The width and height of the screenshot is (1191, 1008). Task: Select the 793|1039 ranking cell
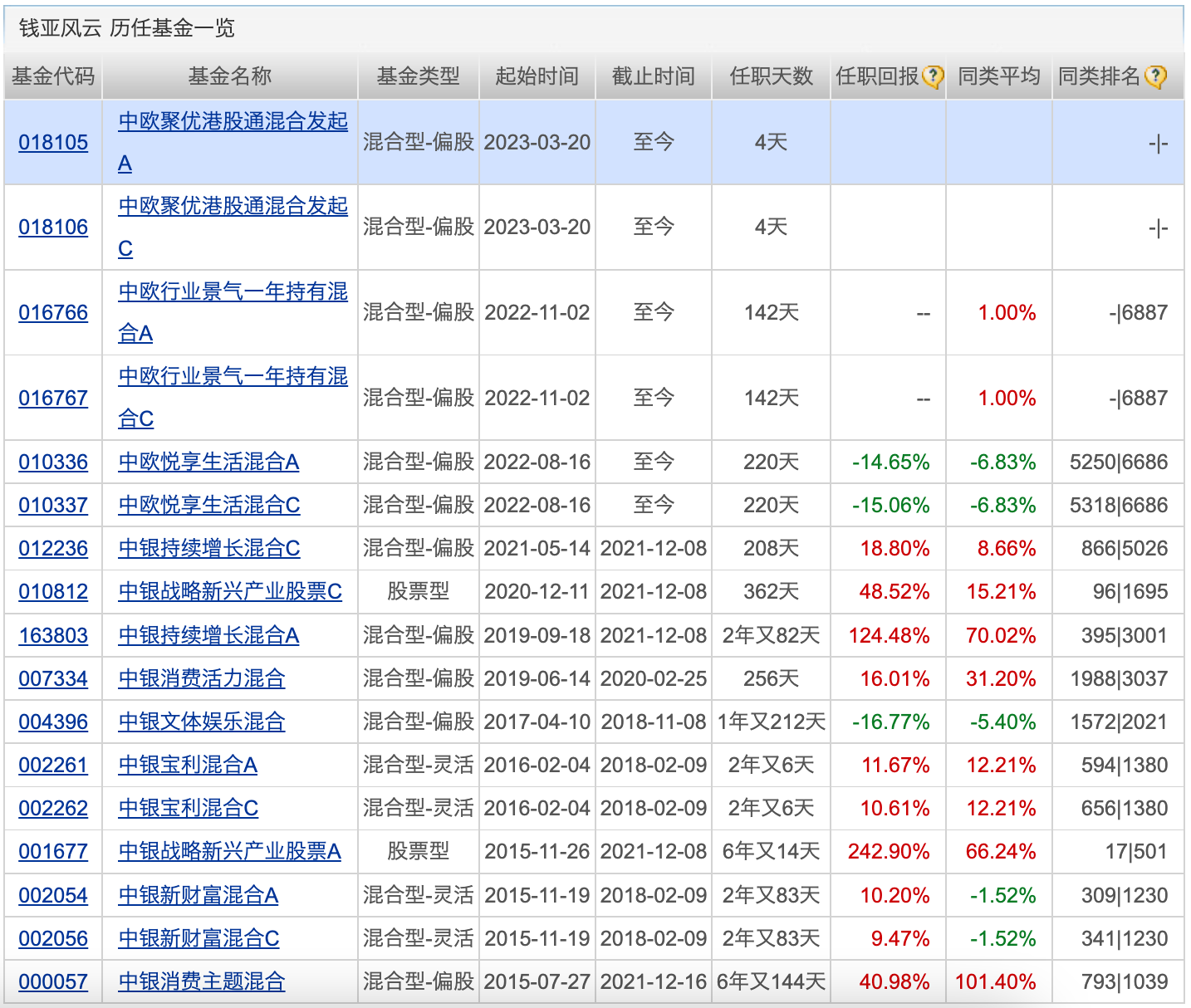point(1125,981)
